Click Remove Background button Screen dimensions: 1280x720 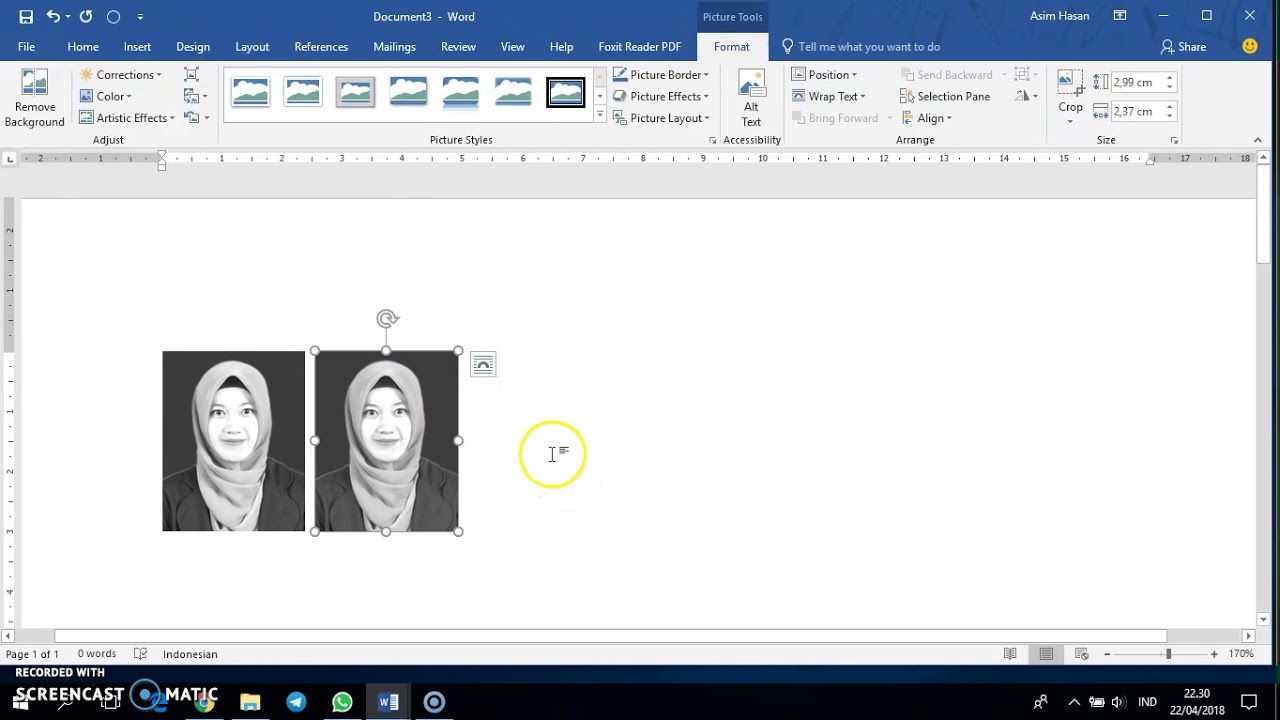[34, 99]
